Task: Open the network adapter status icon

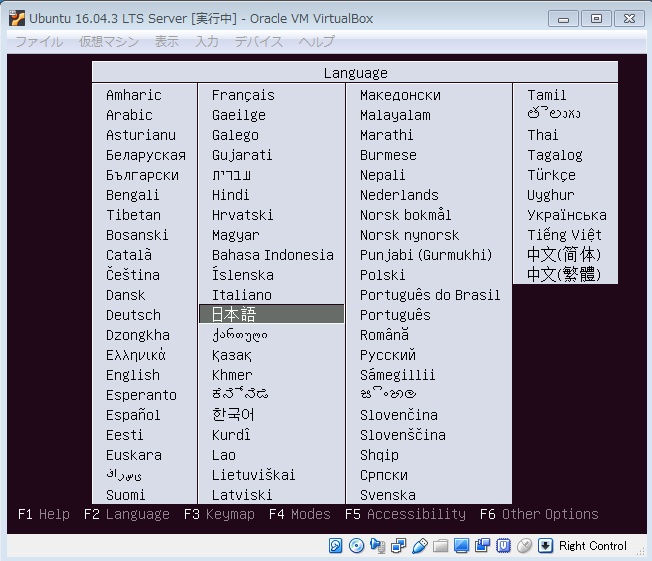Action: pyautogui.click(x=398, y=546)
